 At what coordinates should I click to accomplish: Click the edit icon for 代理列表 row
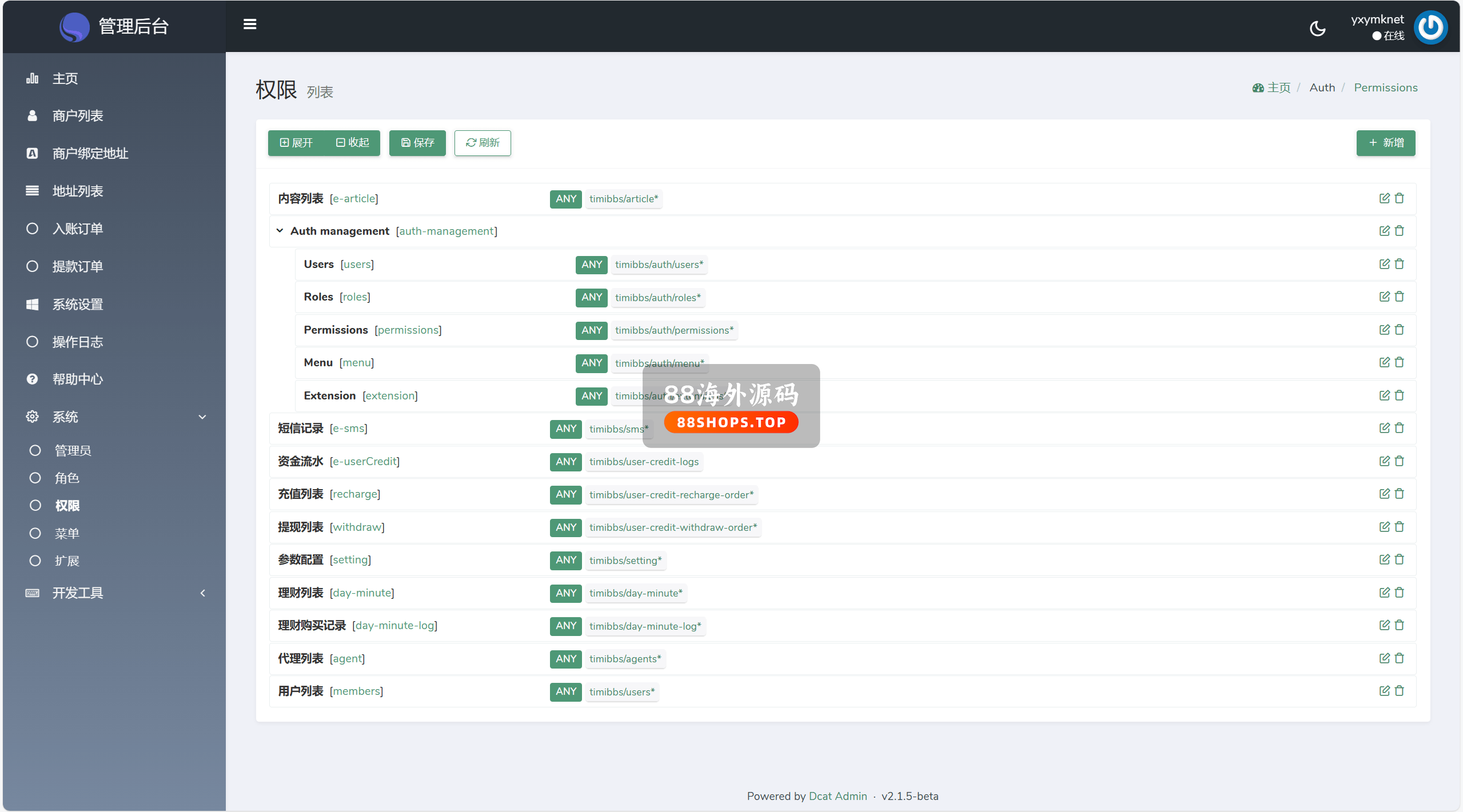click(1384, 658)
